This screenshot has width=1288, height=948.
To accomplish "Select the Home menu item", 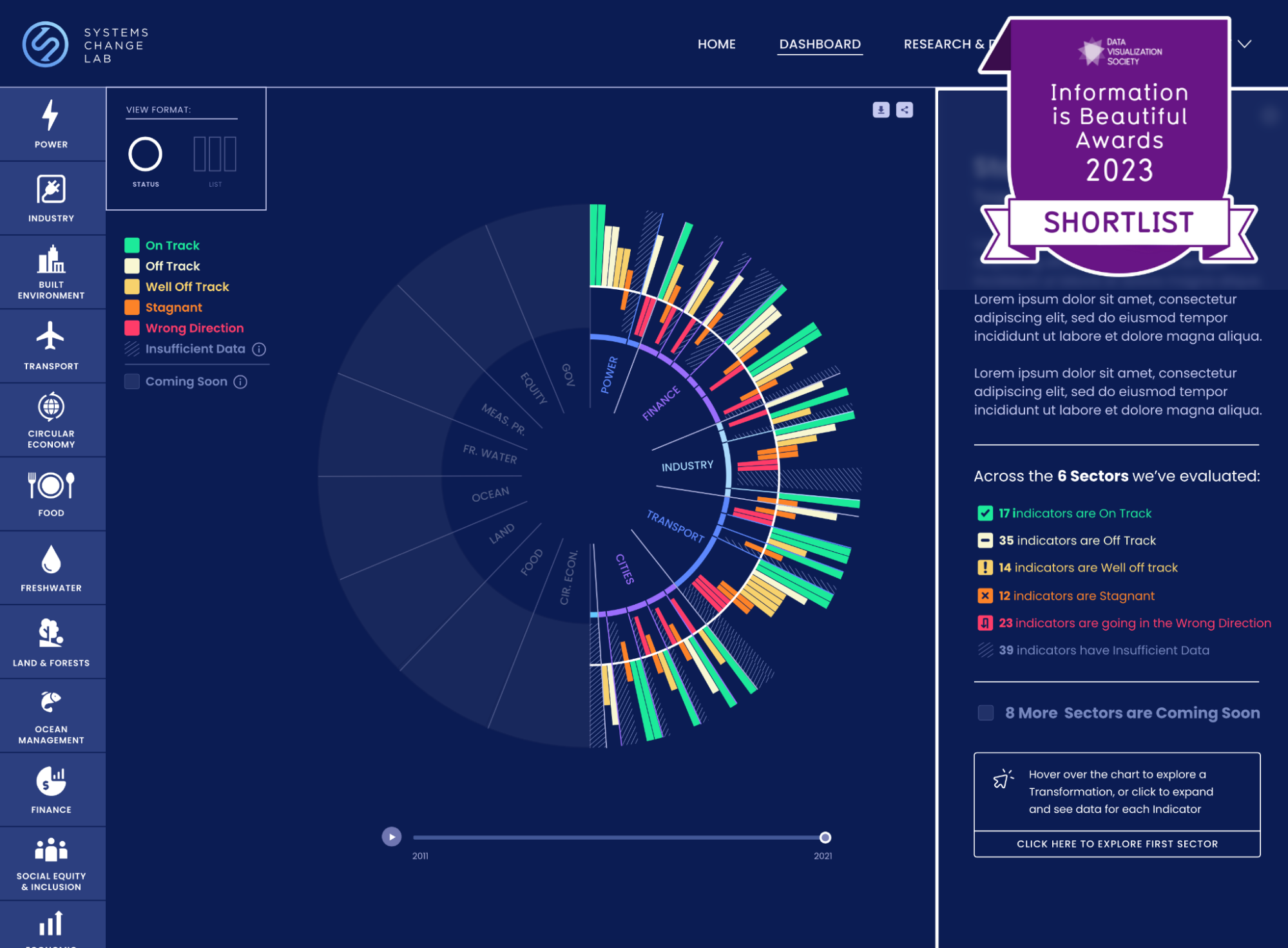I will coord(716,44).
